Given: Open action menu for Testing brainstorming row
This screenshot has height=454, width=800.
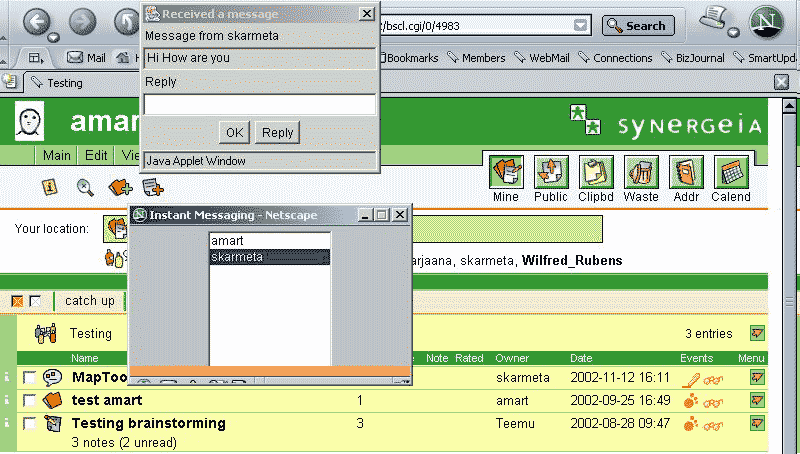Looking at the screenshot, I should (757, 423).
